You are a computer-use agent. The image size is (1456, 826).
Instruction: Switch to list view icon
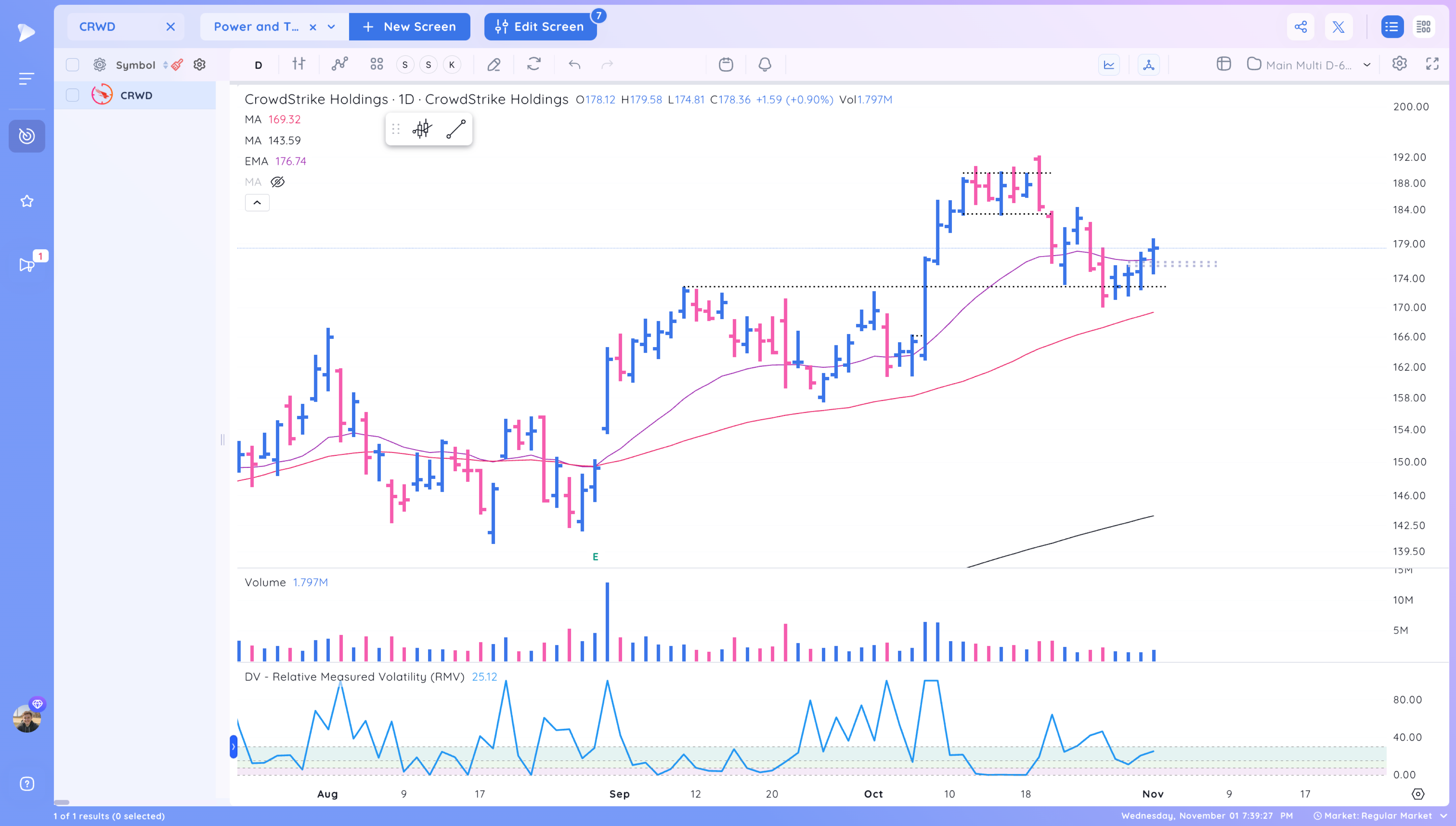(1392, 27)
